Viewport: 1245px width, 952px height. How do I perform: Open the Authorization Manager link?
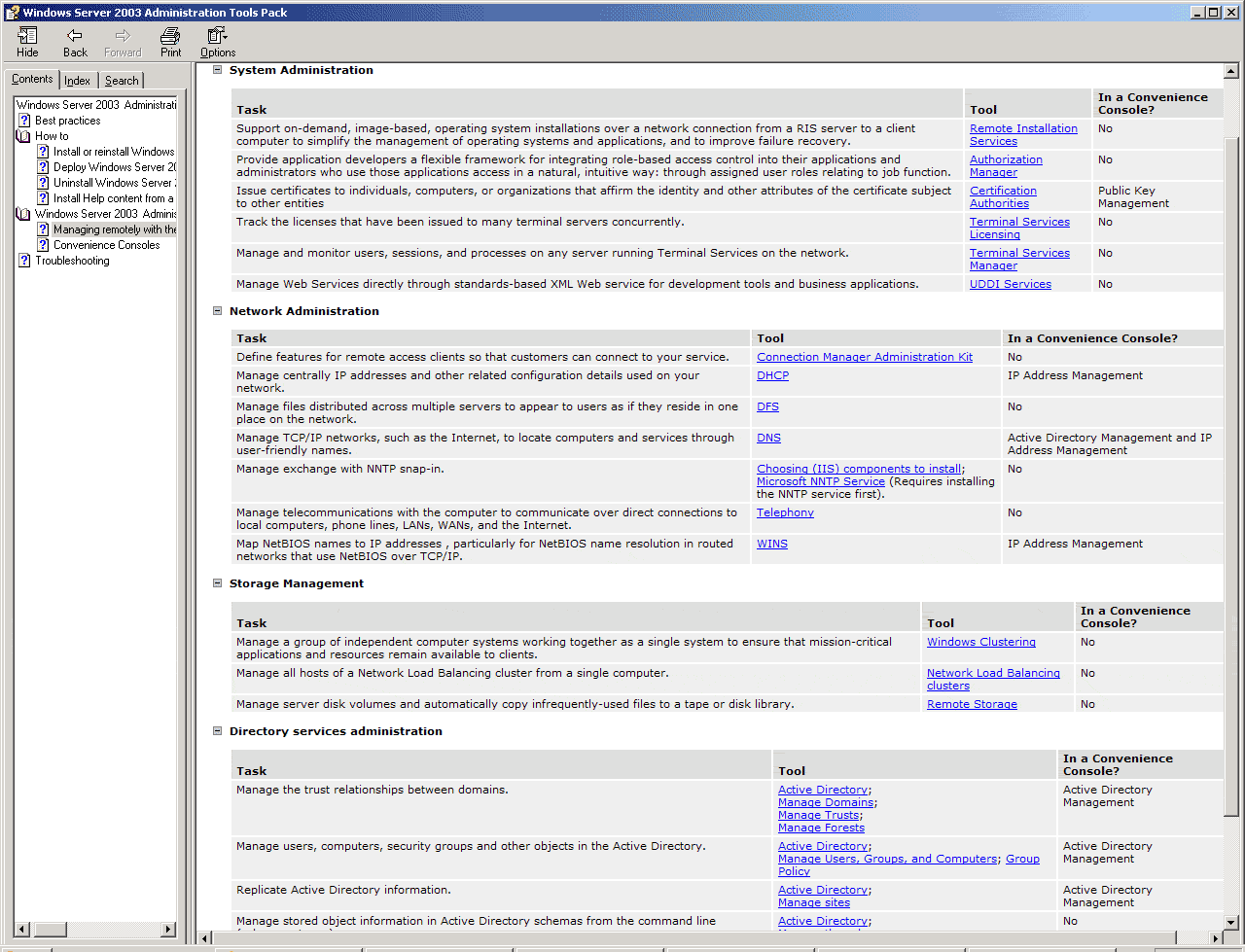(x=1006, y=166)
